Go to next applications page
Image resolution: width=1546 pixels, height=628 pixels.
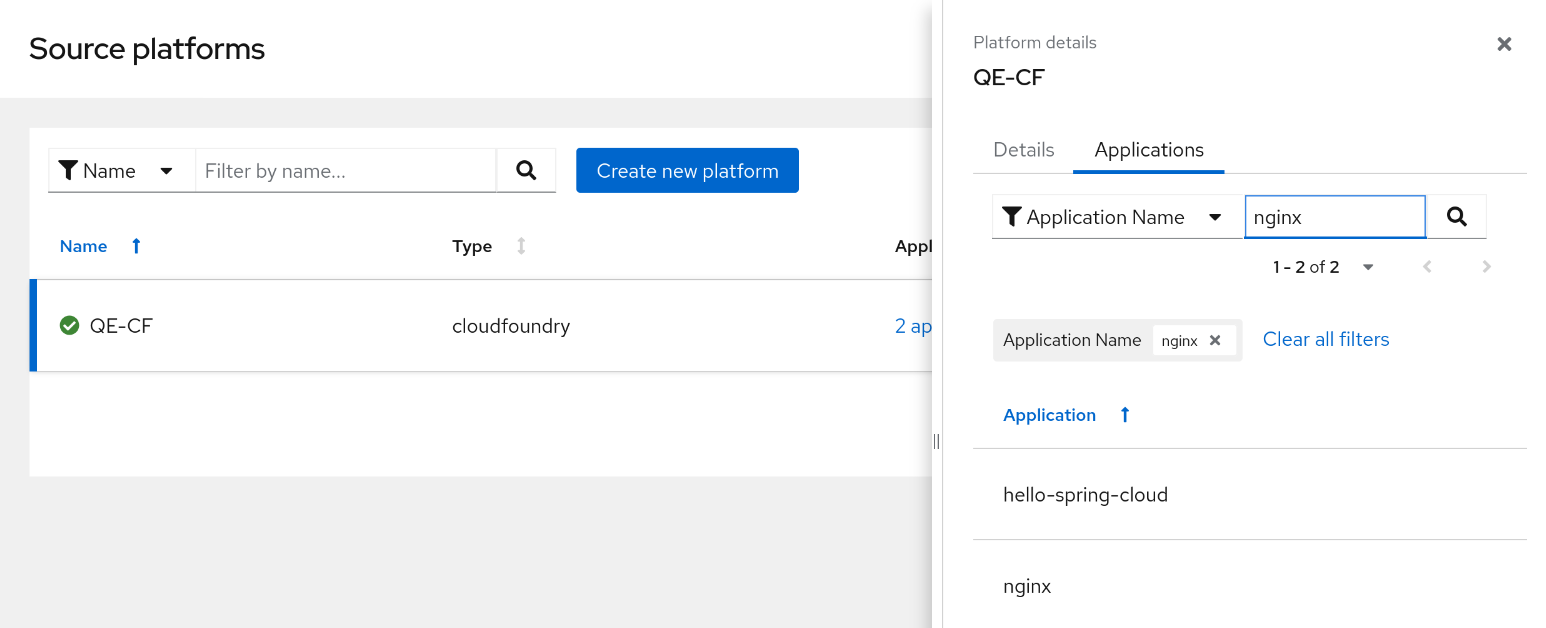(x=1487, y=267)
